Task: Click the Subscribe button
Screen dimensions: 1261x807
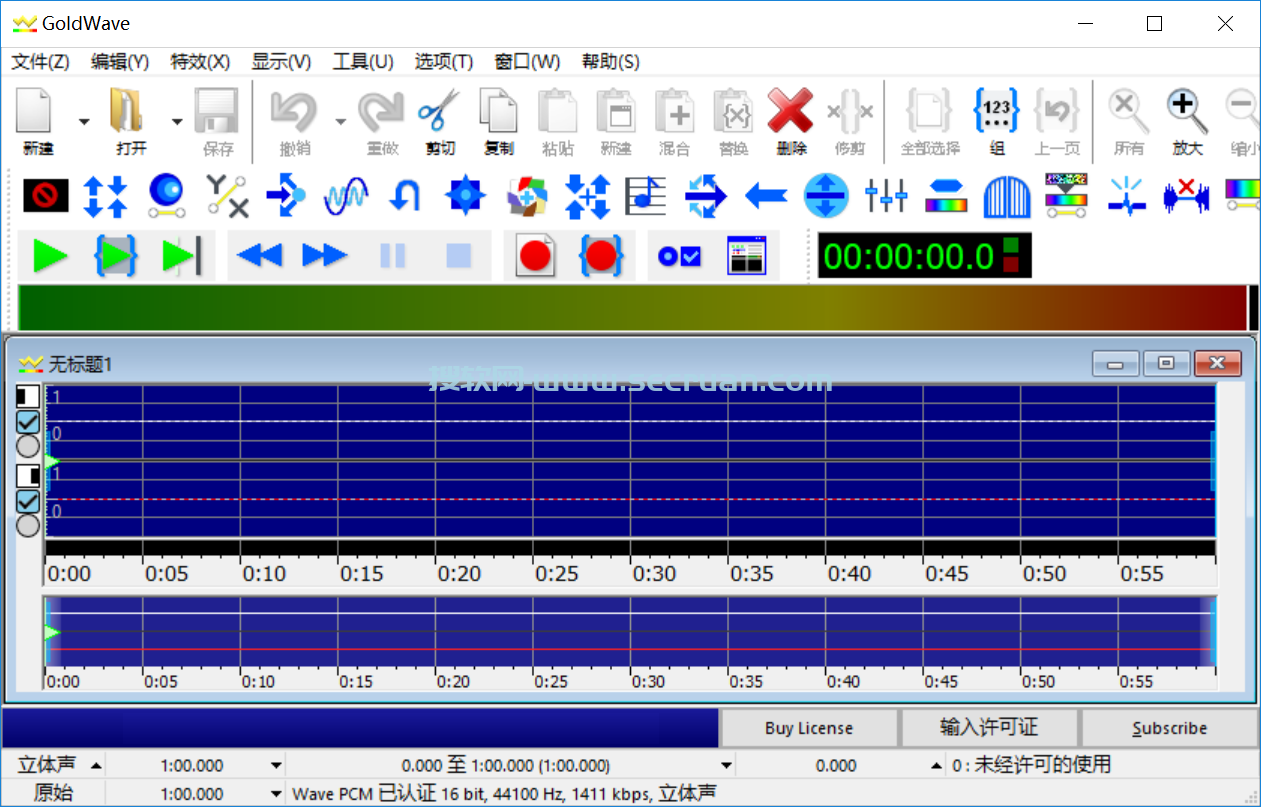Action: (1169, 728)
